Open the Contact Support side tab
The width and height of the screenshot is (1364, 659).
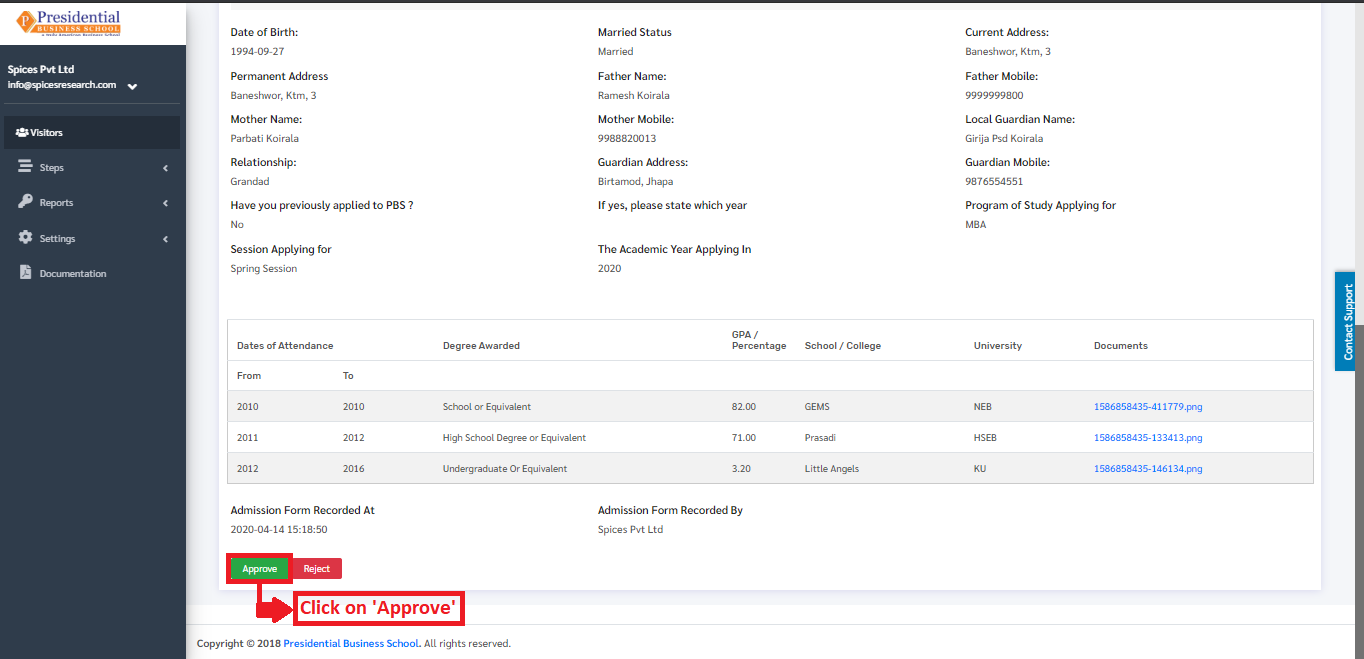[1346, 321]
